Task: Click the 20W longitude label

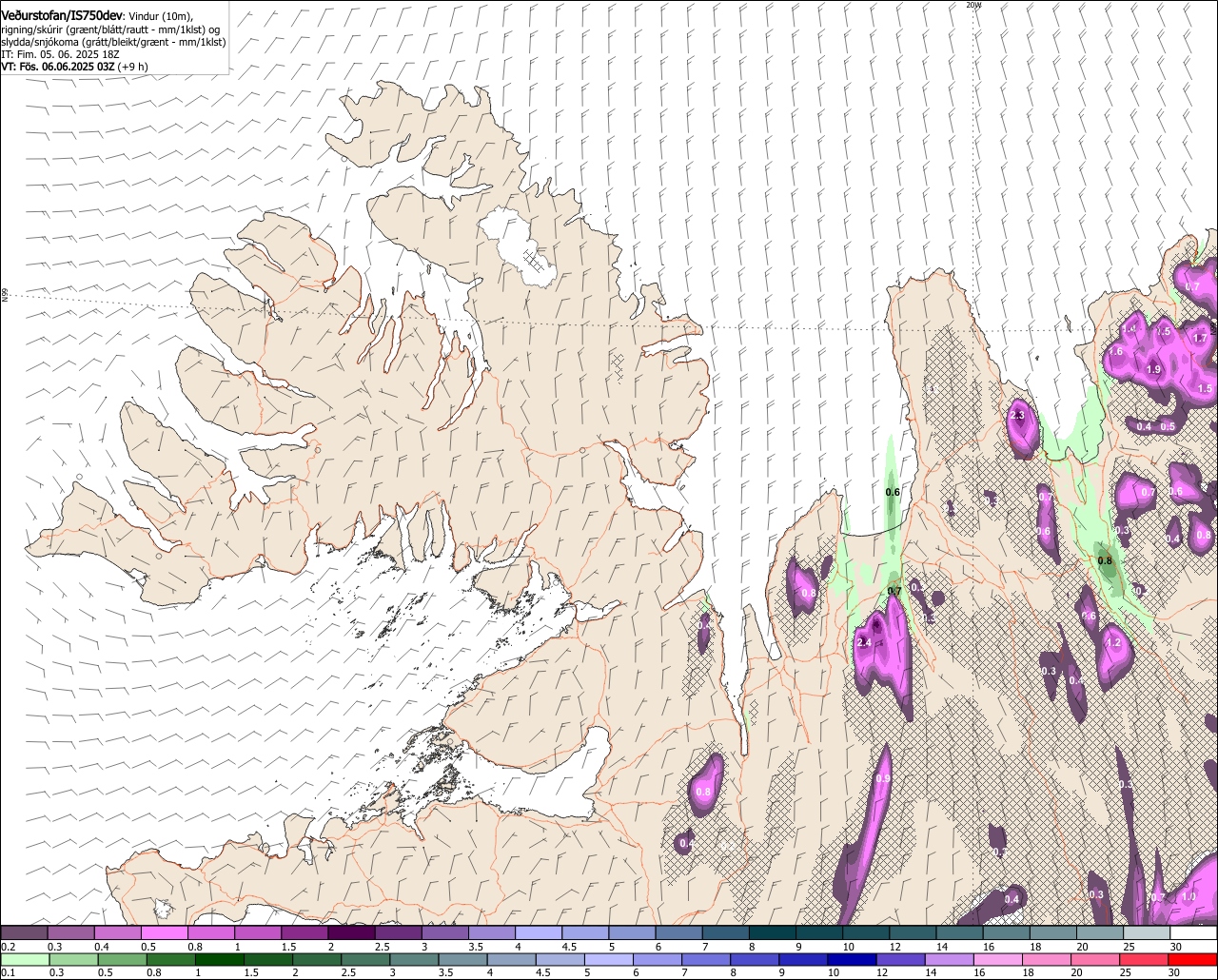Action: (972, 5)
